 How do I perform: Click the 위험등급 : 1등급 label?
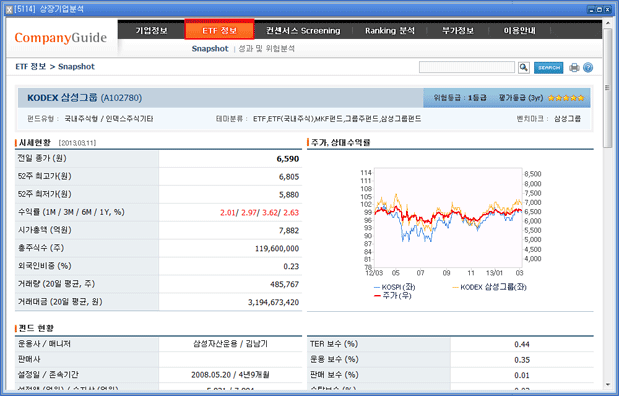pos(460,98)
